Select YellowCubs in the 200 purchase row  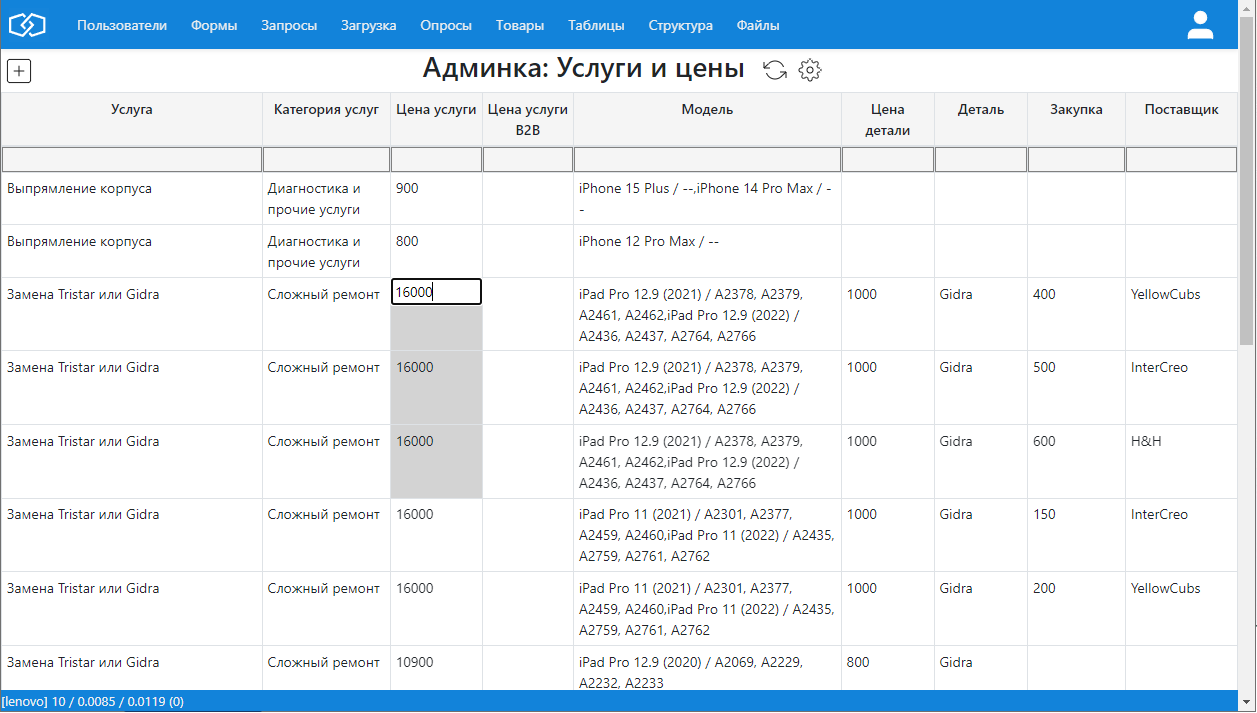tap(1181, 608)
